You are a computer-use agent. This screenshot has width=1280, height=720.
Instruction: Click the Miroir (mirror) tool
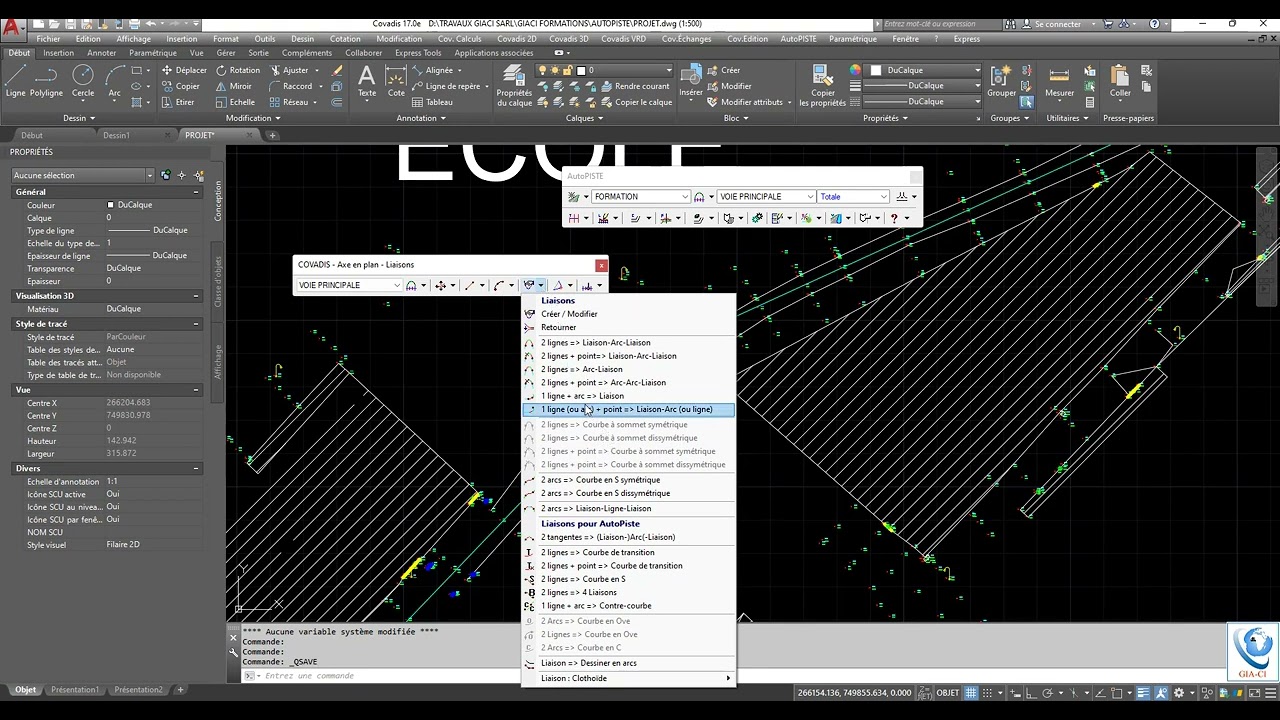coord(233,86)
